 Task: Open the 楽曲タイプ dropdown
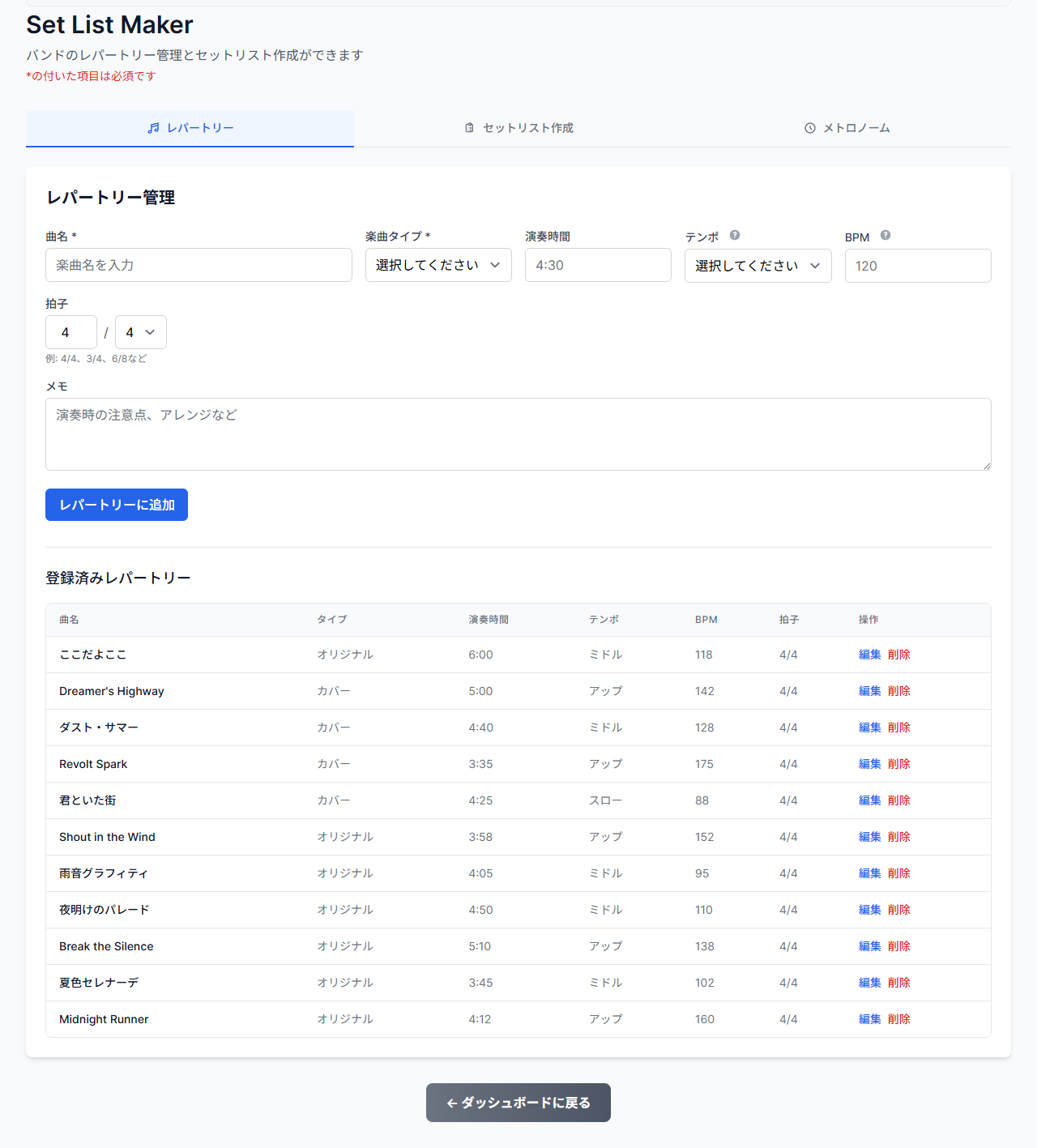pyautogui.click(x=438, y=265)
